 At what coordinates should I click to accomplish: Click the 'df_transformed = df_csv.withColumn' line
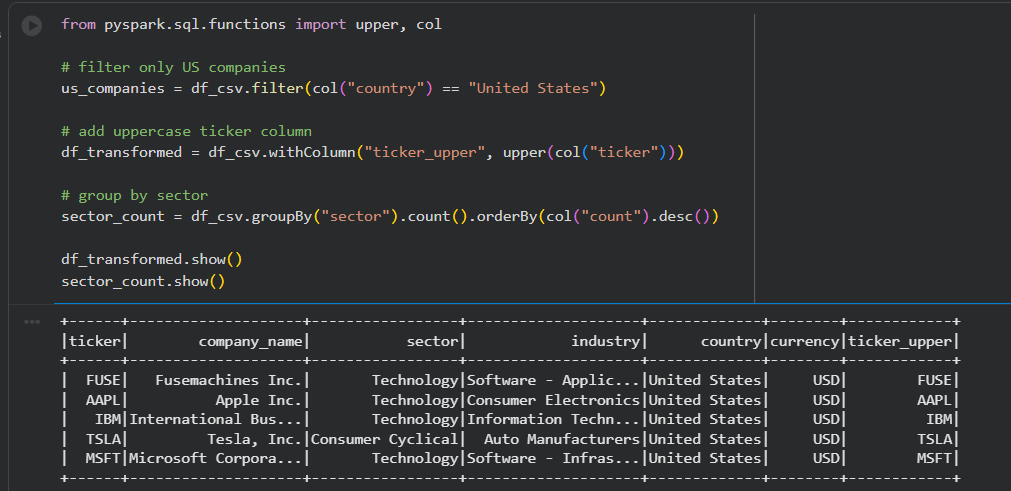click(x=373, y=153)
